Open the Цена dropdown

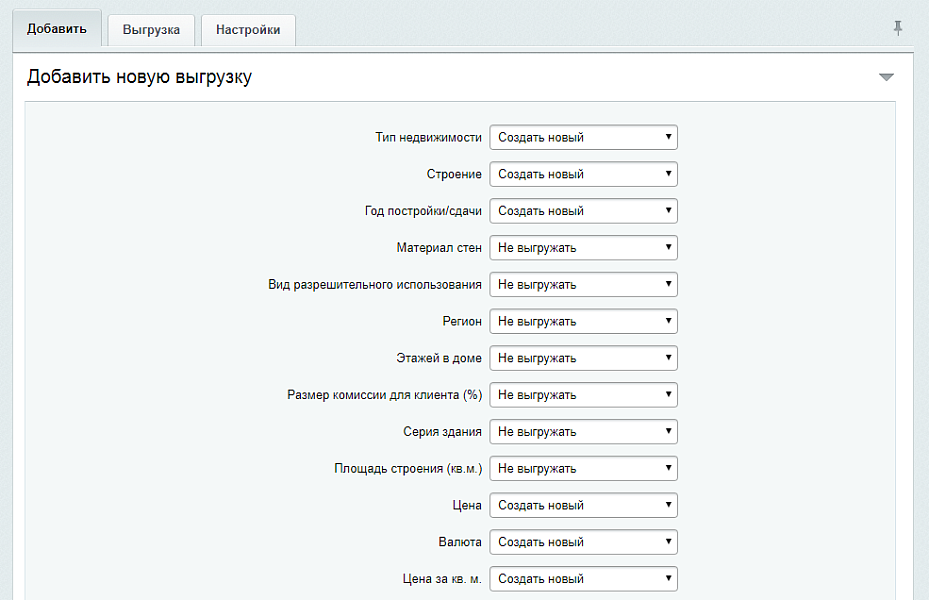pyautogui.click(x=583, y=505)
